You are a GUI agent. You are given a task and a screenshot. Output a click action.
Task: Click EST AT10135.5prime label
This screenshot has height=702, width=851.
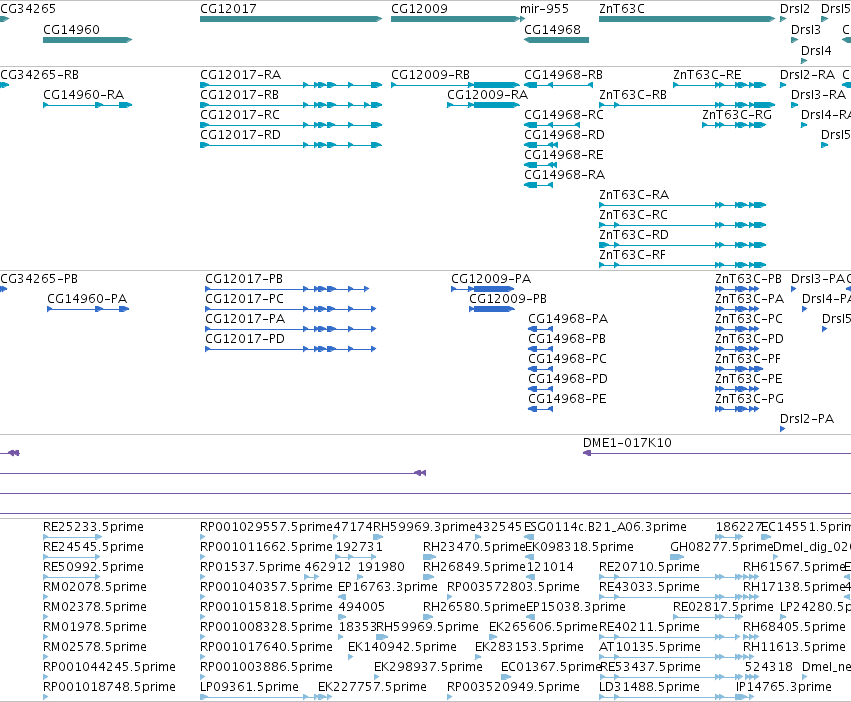point(650,647)
